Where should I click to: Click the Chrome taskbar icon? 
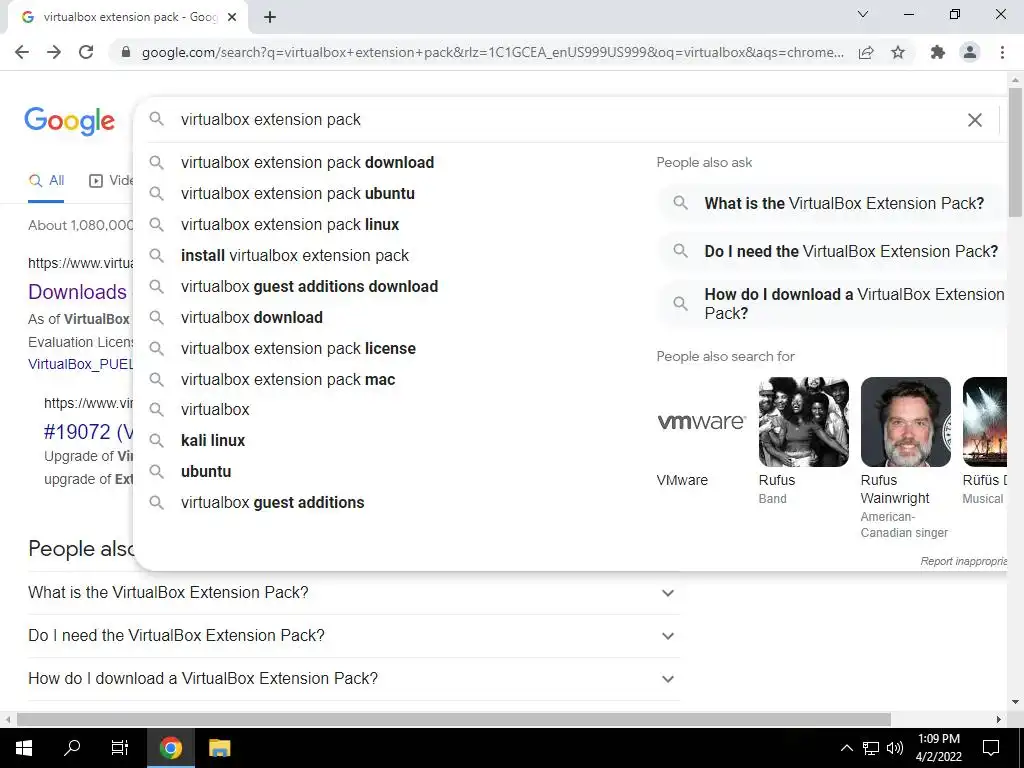point(170,748)
